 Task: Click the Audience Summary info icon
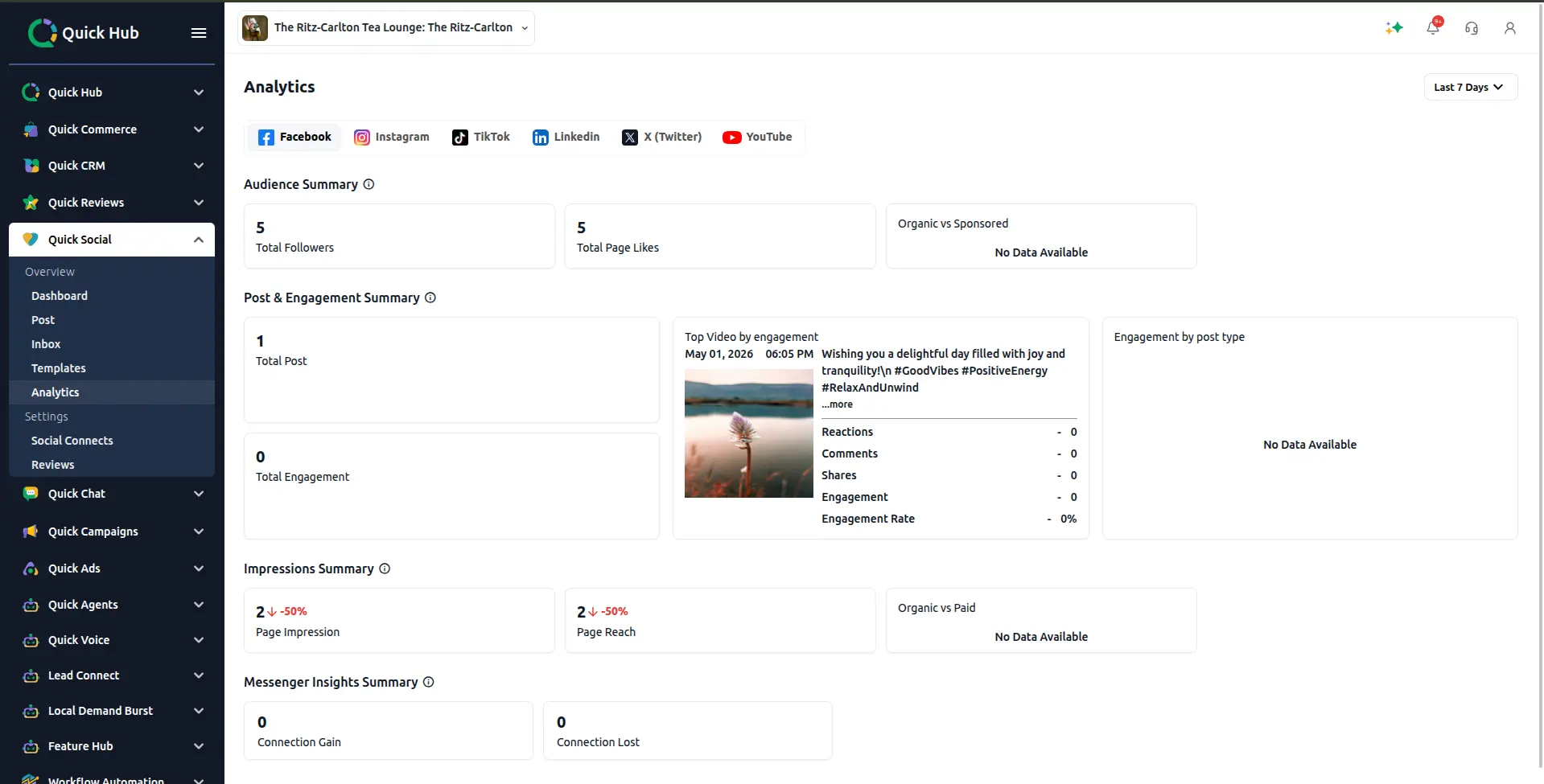[x=369, y=184]
